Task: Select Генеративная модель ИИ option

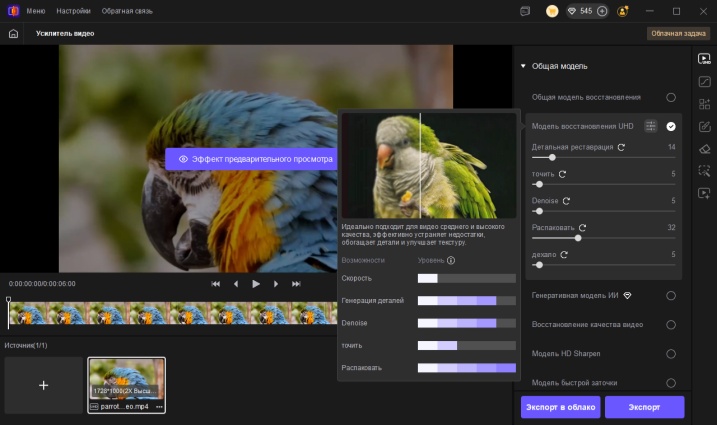Action: coord(671,296)
